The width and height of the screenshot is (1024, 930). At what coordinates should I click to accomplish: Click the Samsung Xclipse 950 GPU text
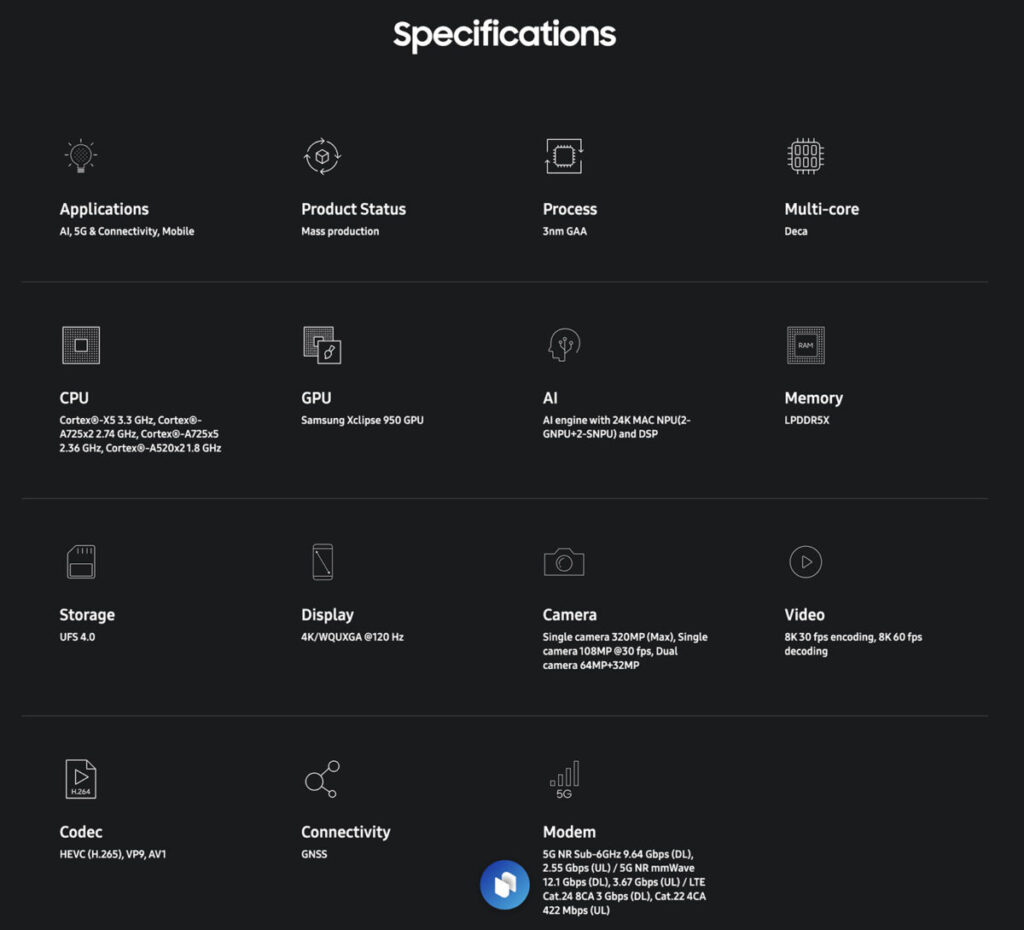[362, 420]
